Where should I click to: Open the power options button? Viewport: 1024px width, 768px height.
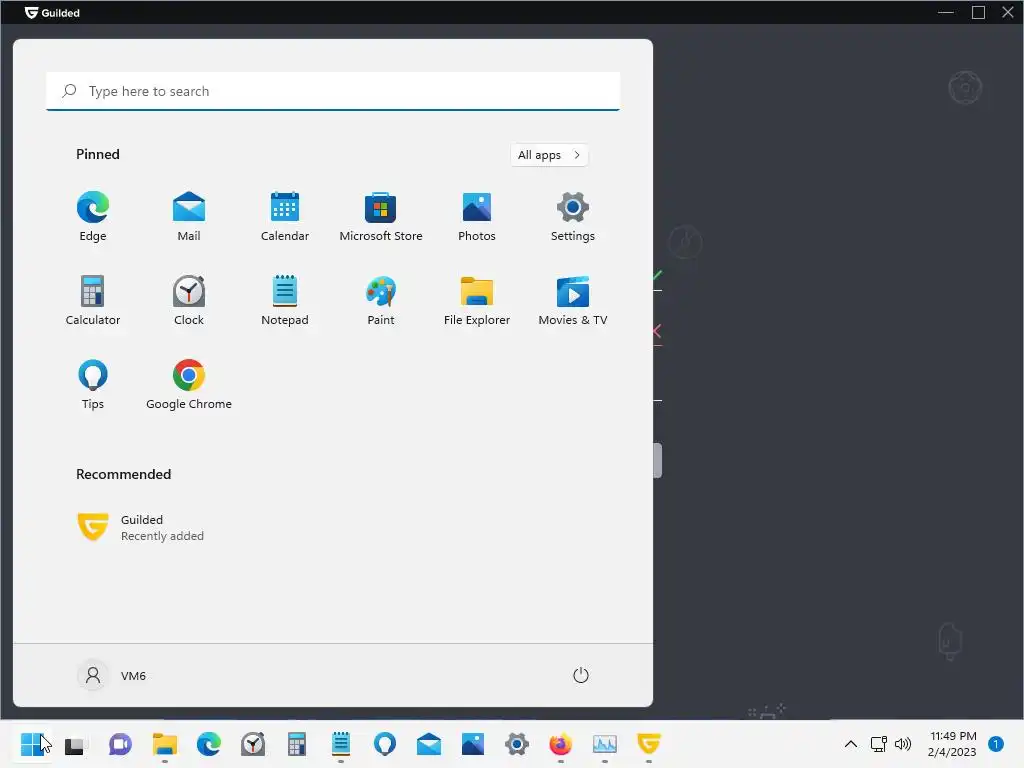[581, 675]
